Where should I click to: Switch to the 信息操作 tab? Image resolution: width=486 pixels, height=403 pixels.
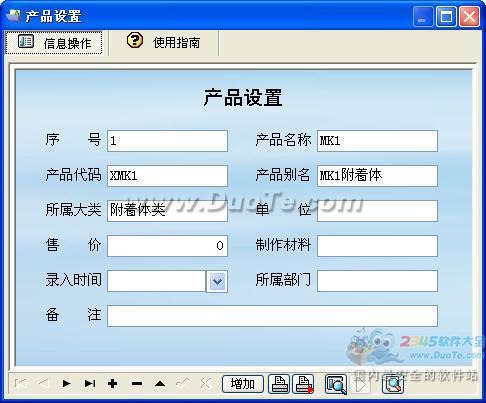(x=54, y=42)
